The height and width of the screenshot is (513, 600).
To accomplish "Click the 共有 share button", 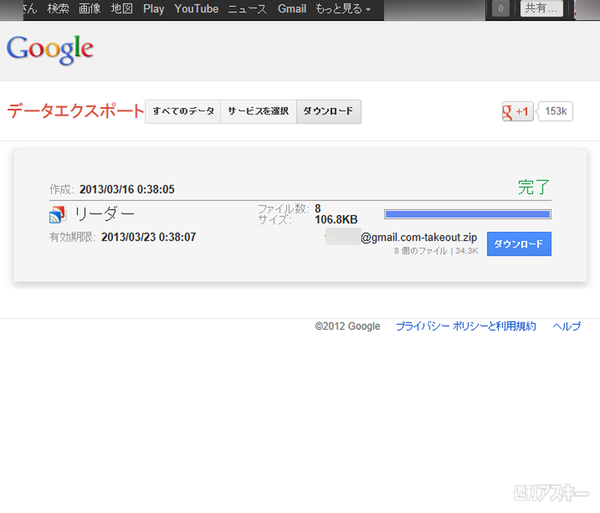I will [x=541, y=8].
